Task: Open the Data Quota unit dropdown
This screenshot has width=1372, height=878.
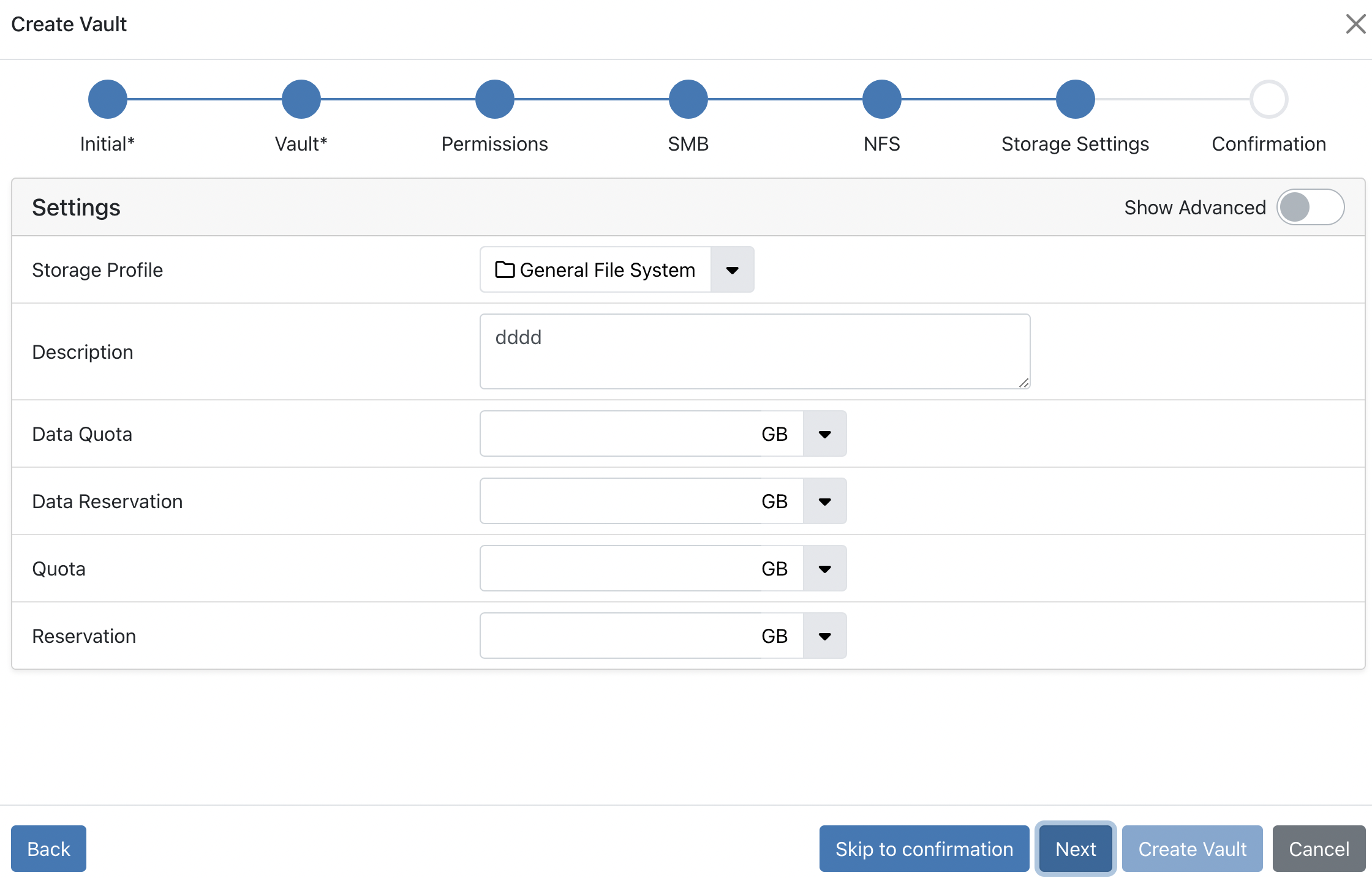Action: [x=824, y=434]
